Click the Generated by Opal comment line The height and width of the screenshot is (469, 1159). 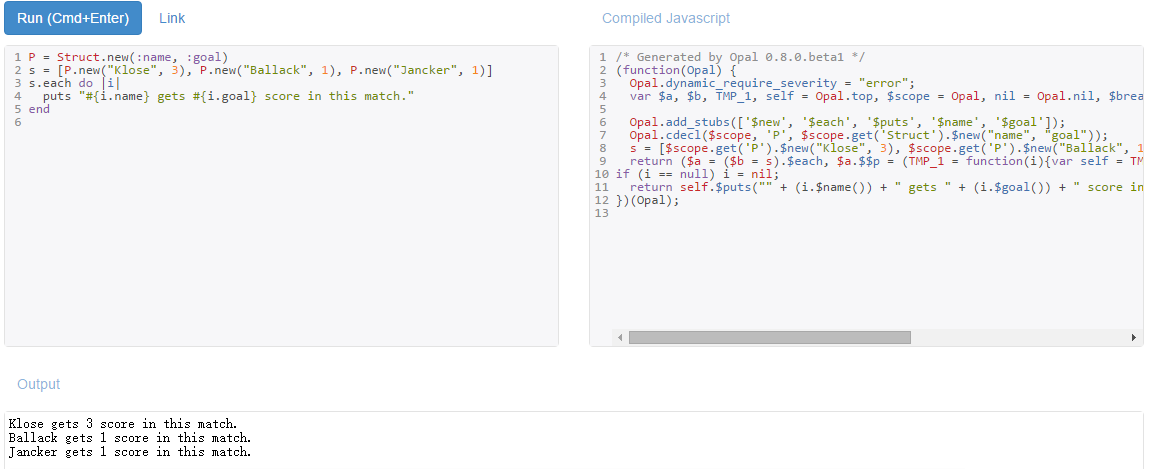tap(740, 57)
